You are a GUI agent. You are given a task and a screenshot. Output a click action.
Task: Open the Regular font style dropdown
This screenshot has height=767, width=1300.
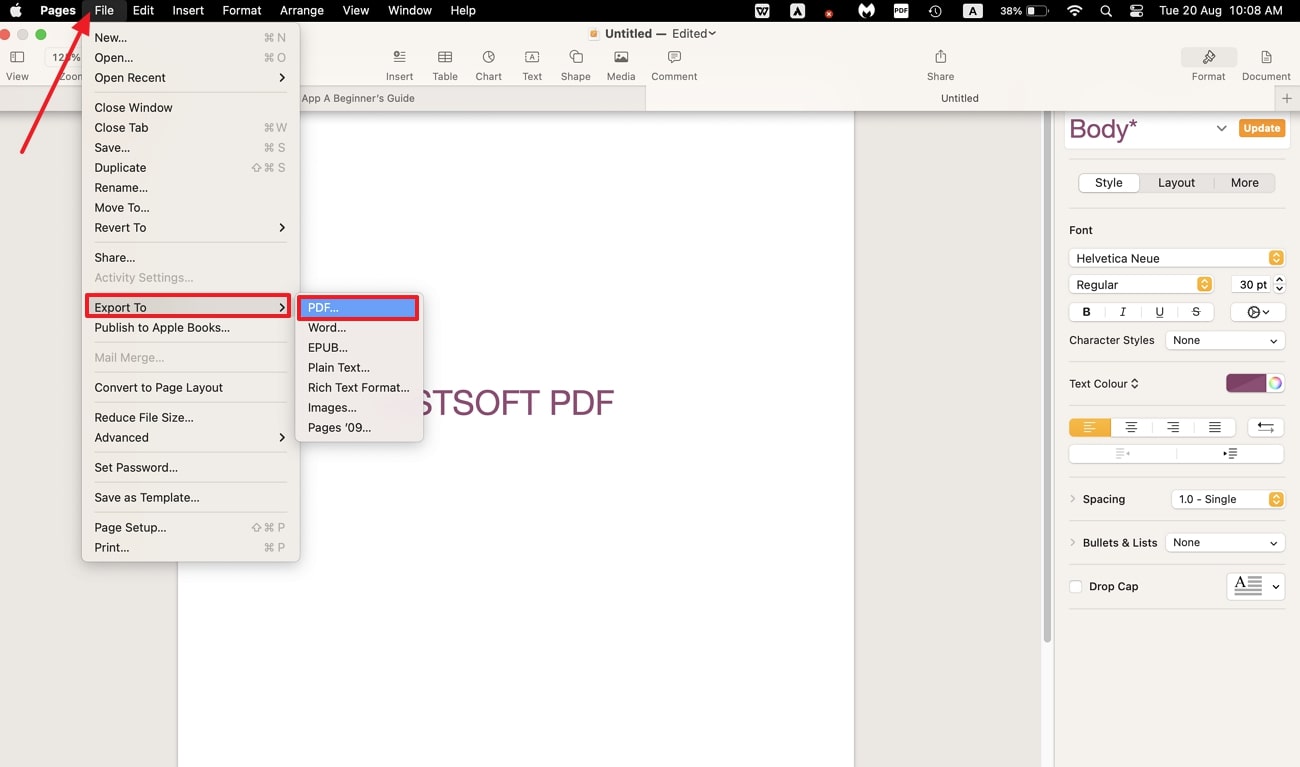(x=1141, y=285)
